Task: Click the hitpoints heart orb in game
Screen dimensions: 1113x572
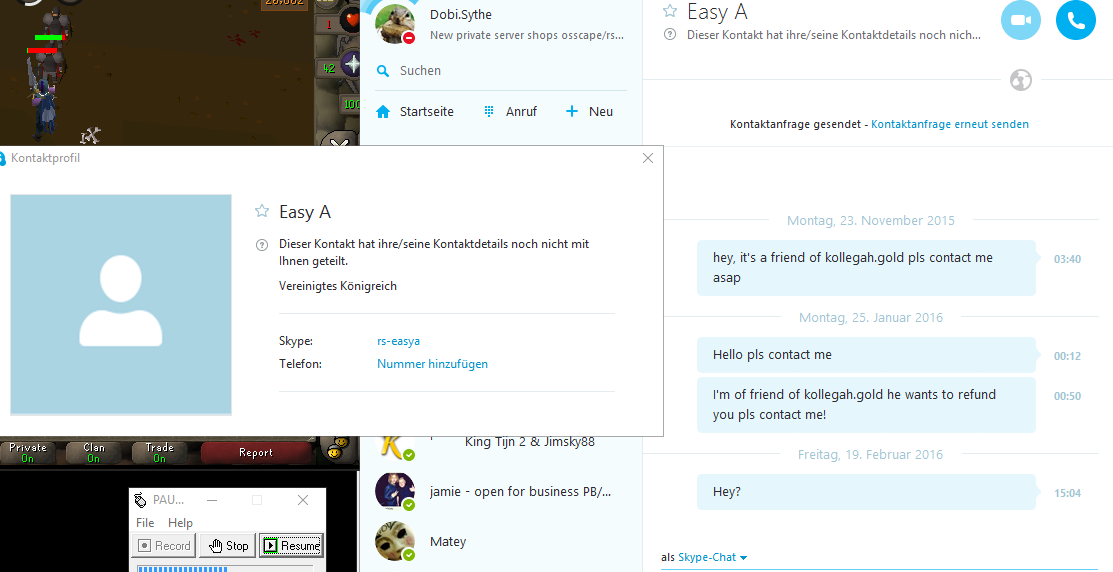Action: [350, 20]
